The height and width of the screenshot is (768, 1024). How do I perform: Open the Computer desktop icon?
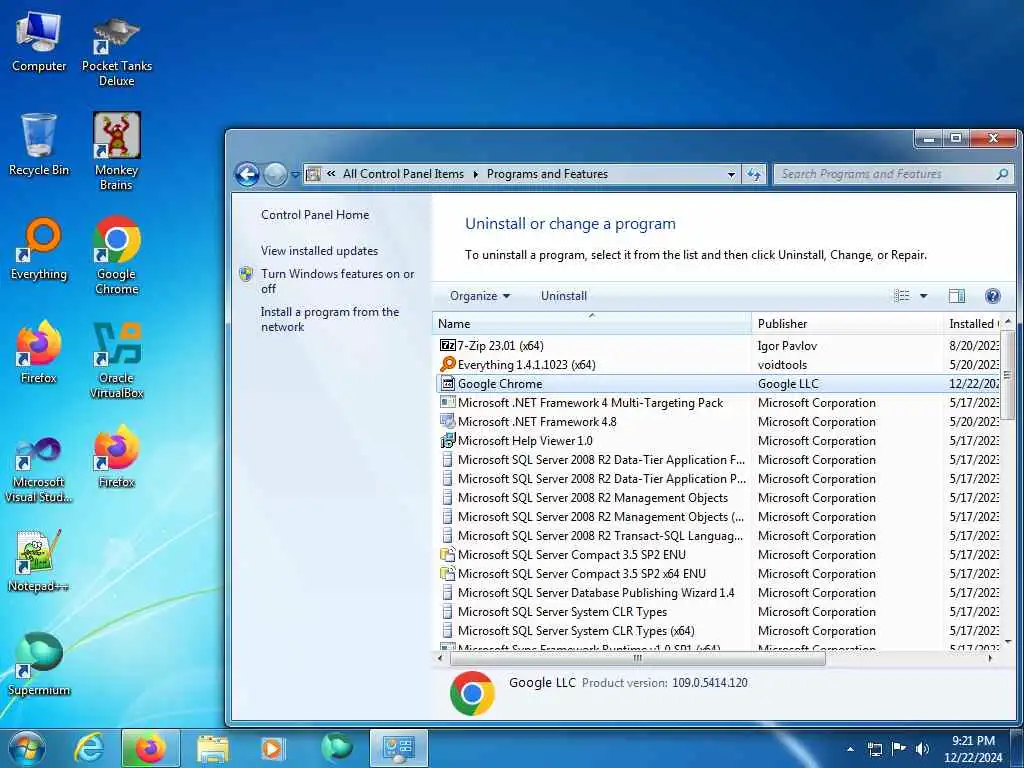pyautogui.click(x=39, y=42)
